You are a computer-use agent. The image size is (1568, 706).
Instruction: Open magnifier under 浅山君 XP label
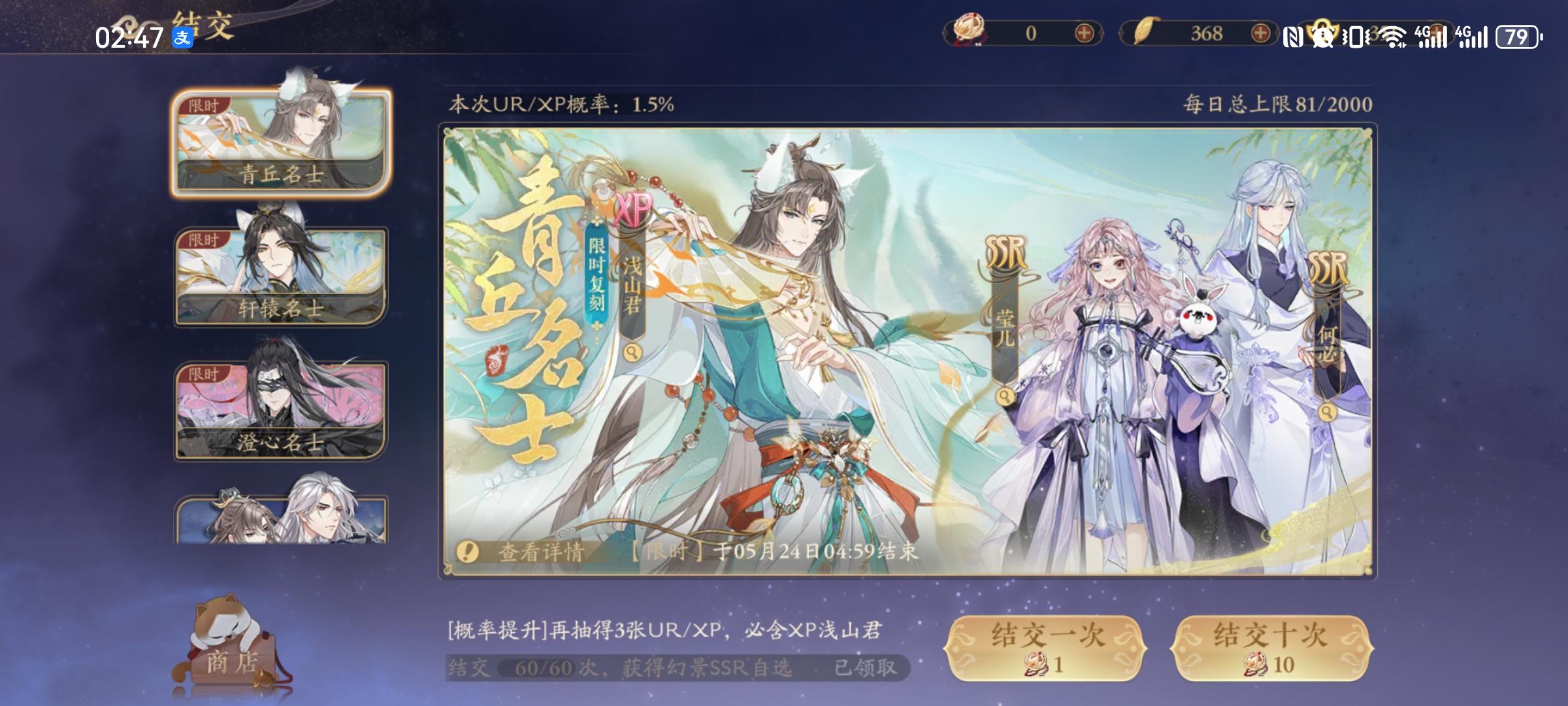pos(632,353)
